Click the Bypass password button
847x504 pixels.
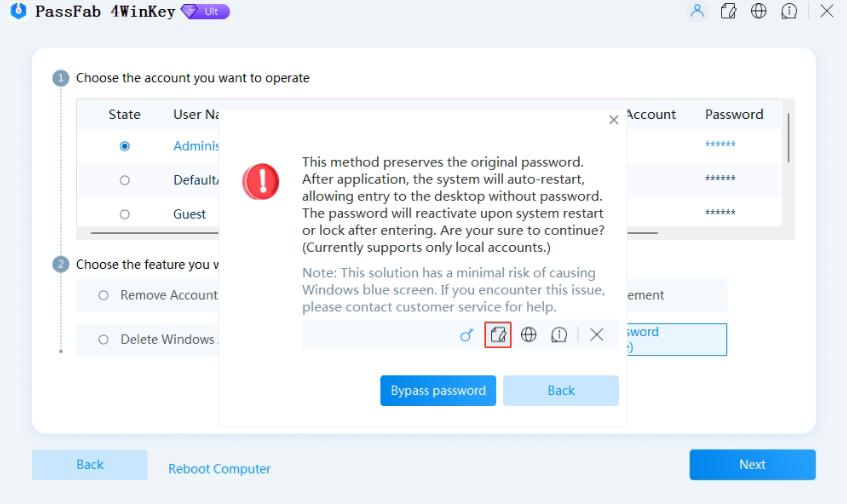tap(438, 390)
